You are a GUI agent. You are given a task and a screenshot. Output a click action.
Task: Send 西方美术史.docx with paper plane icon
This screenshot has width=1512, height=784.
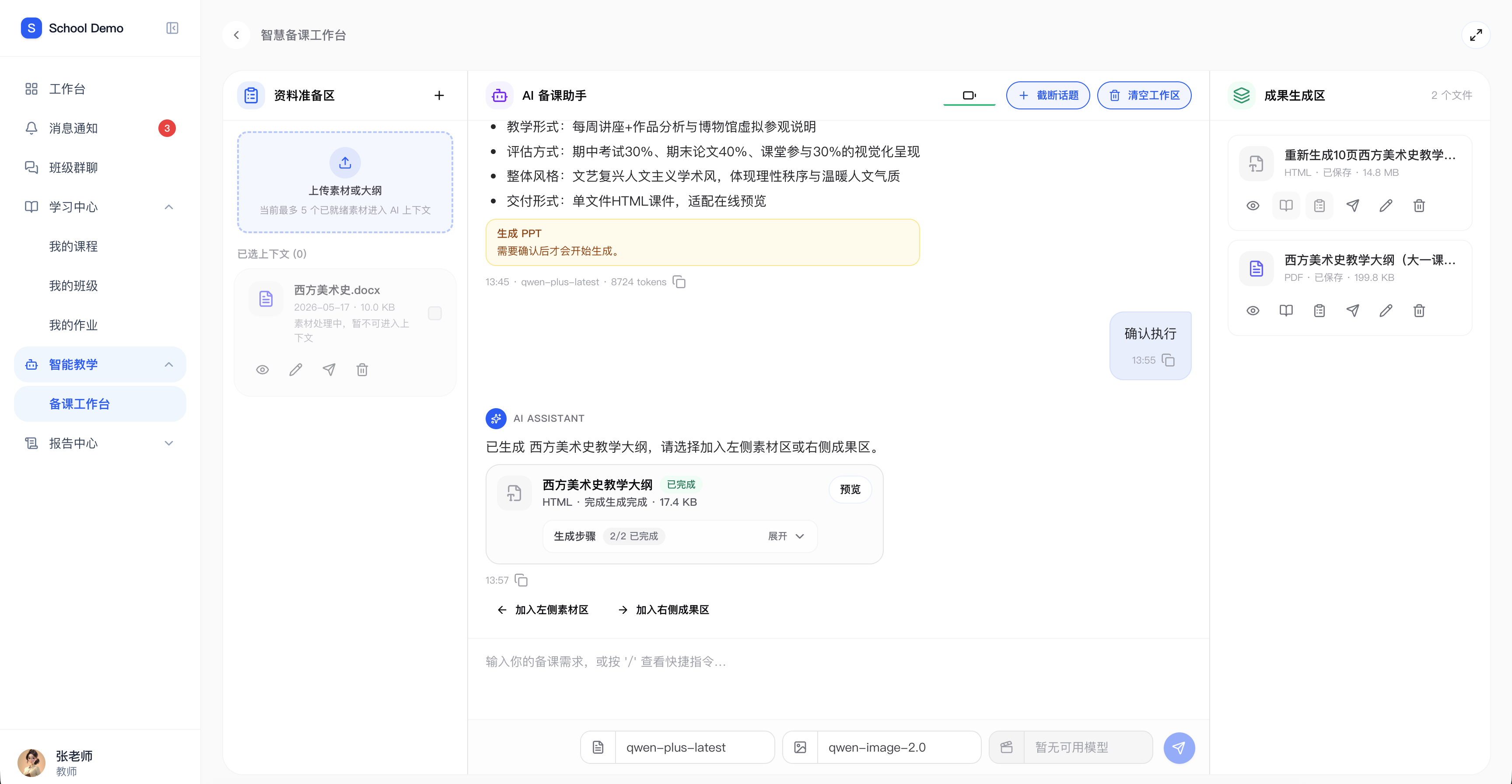click(x=329, y=370)
